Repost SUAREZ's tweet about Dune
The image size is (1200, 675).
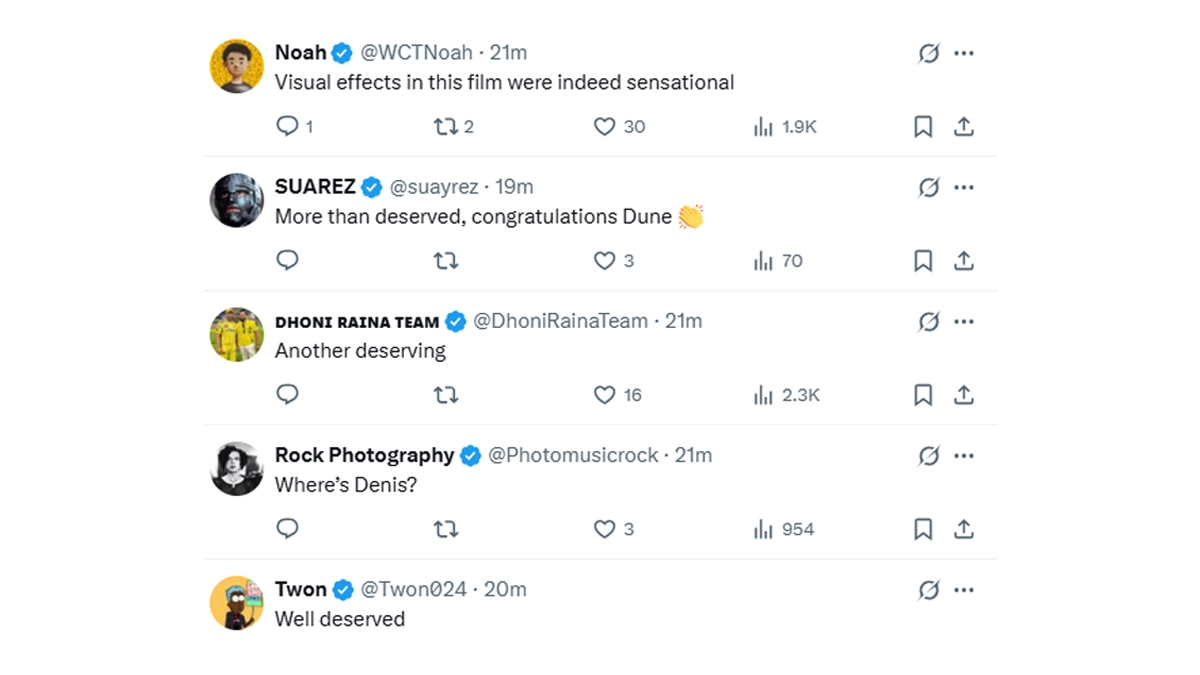445,261
